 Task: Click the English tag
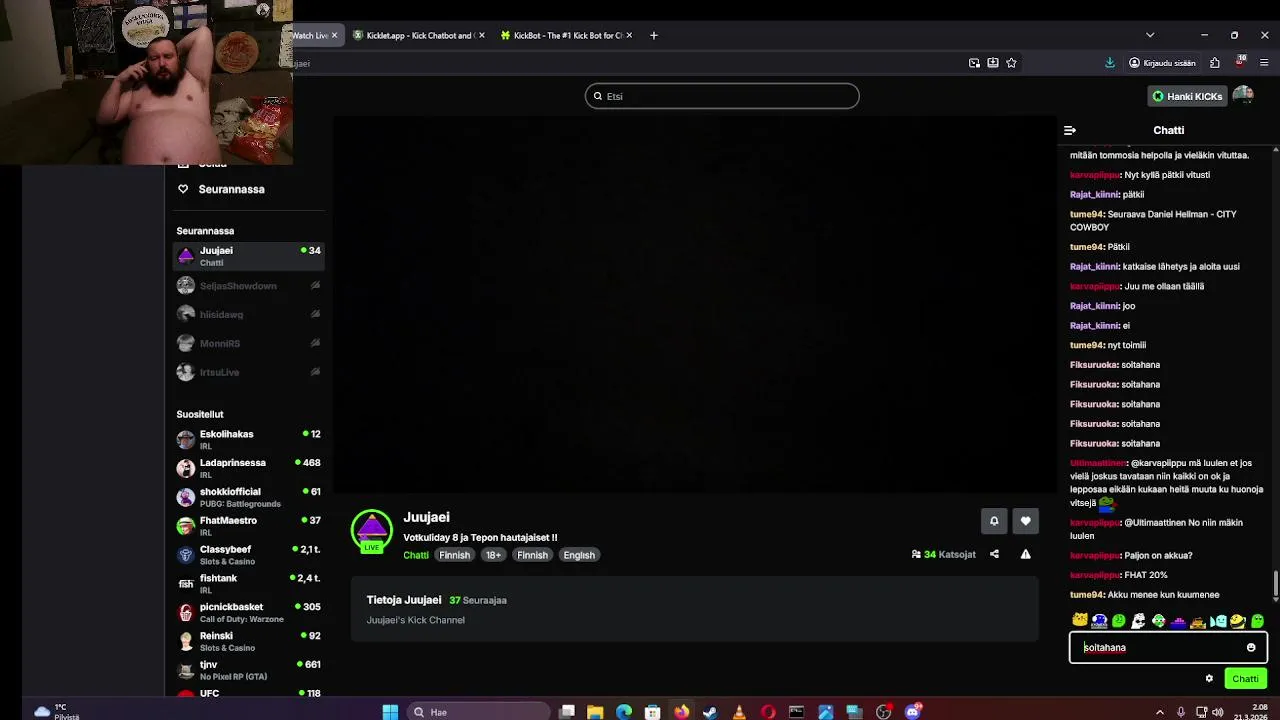pos(579,555)
